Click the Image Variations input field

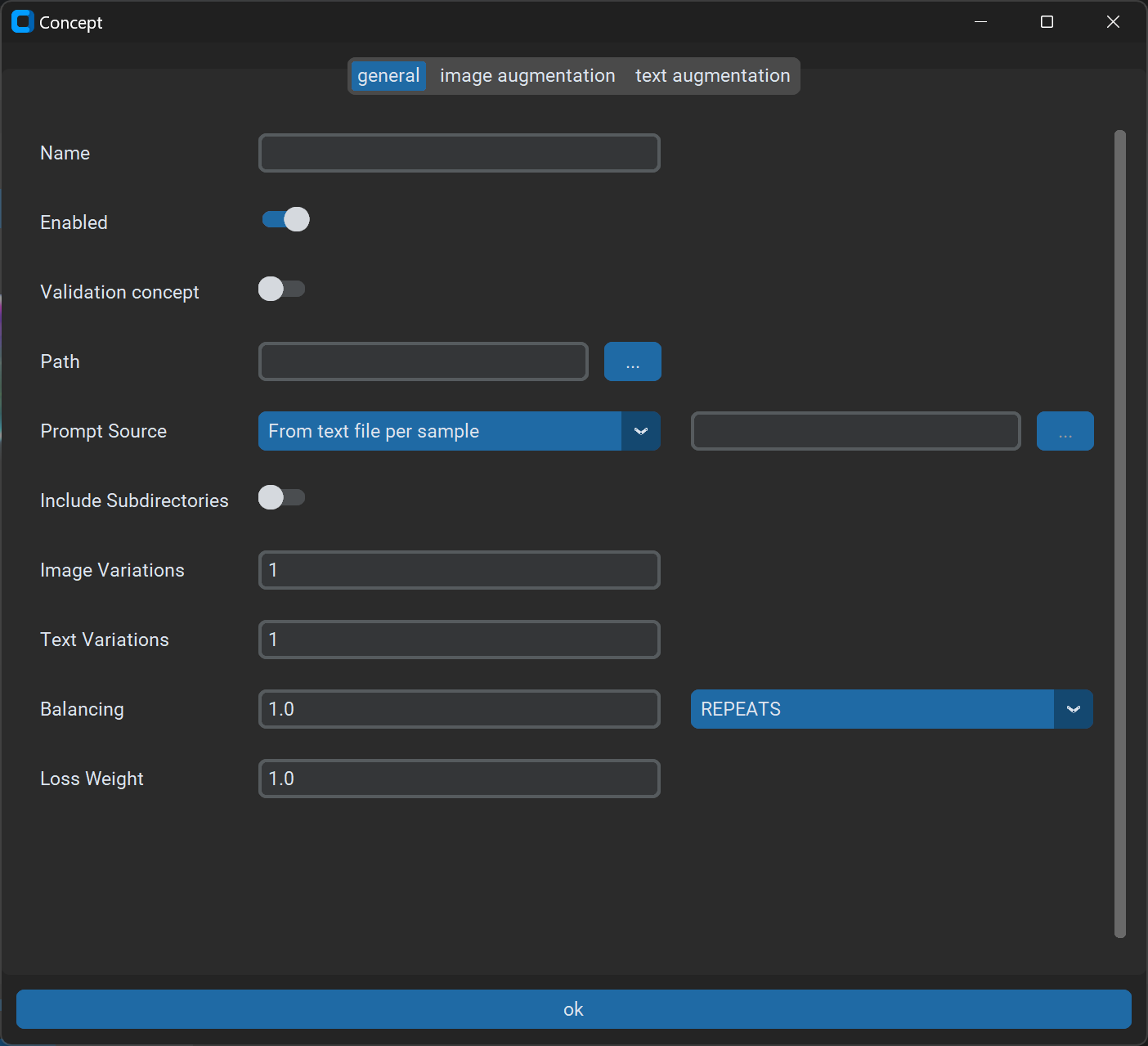[459, 570]
